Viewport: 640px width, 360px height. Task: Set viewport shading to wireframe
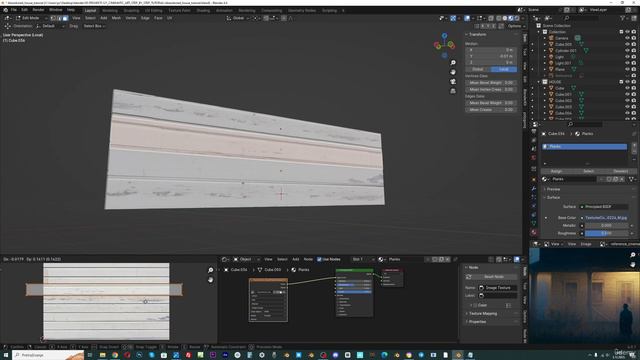click(499, 18)
